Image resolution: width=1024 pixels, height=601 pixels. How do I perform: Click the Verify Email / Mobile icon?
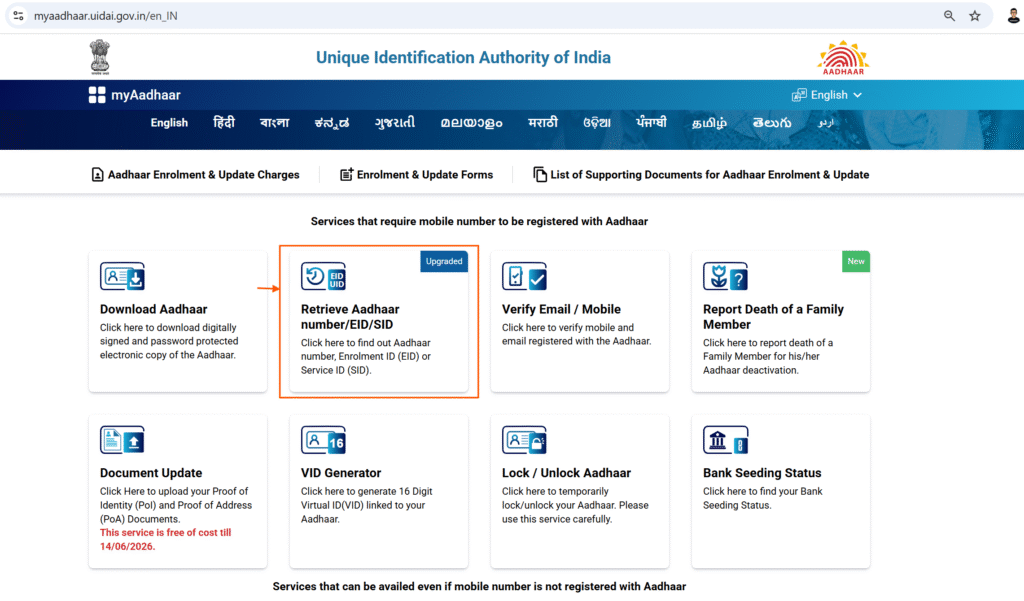[x=525, y=277]
